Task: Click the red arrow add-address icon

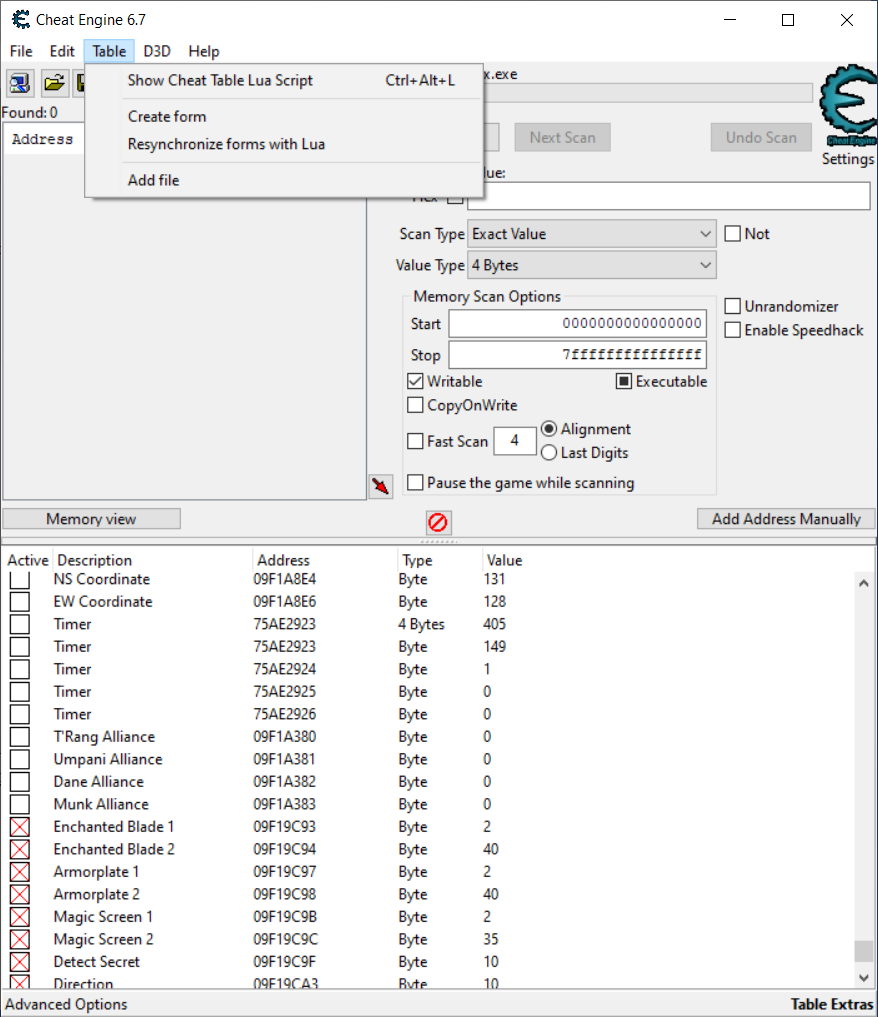Action: click(x=380, y=487)
